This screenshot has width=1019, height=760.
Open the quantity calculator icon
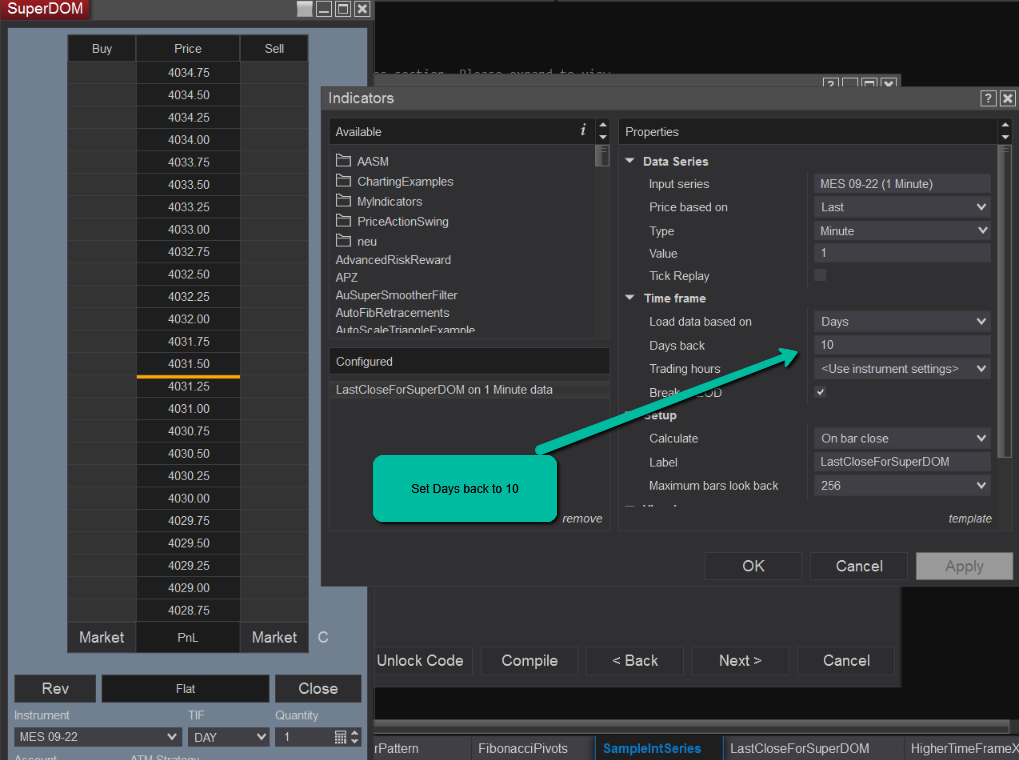coord(341,737)
